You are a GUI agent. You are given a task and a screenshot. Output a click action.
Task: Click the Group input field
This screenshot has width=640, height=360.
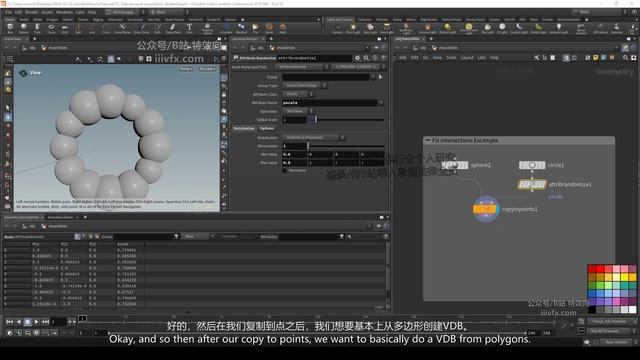coord(326,77)
